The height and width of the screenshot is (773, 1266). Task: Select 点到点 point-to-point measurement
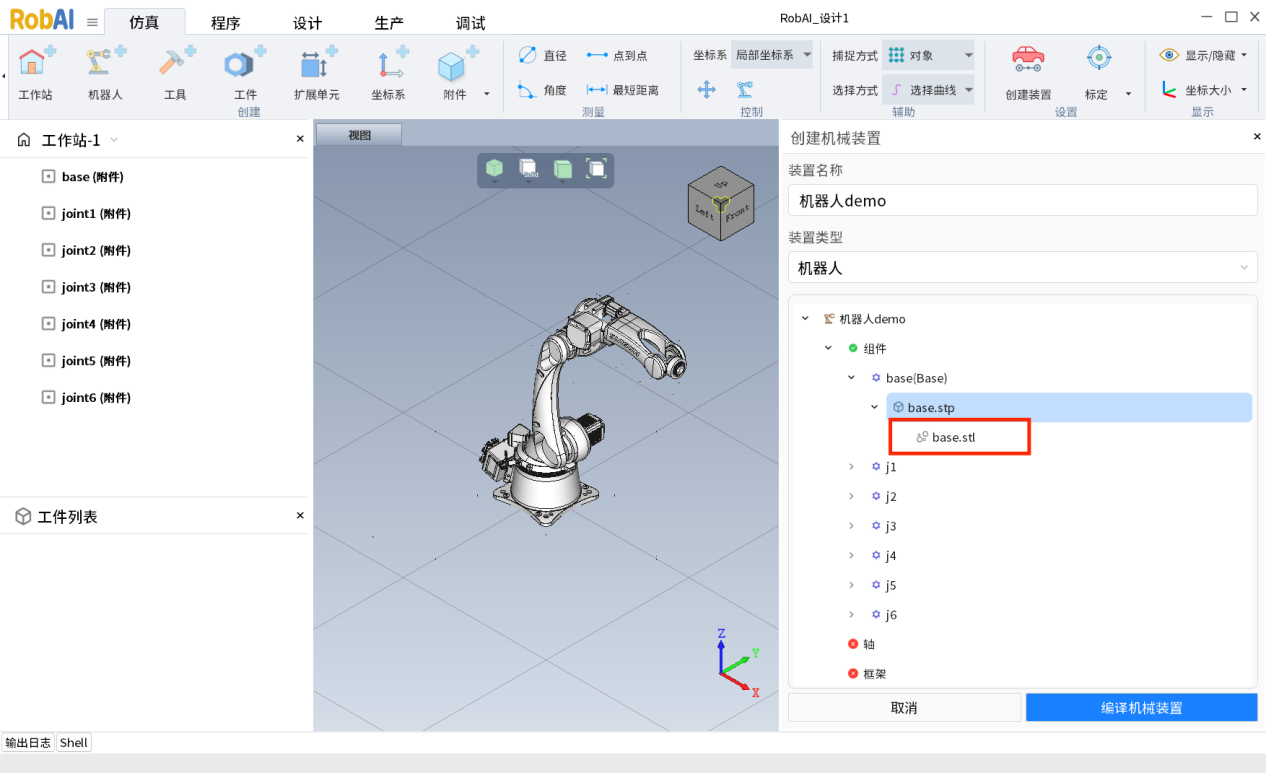617,56
